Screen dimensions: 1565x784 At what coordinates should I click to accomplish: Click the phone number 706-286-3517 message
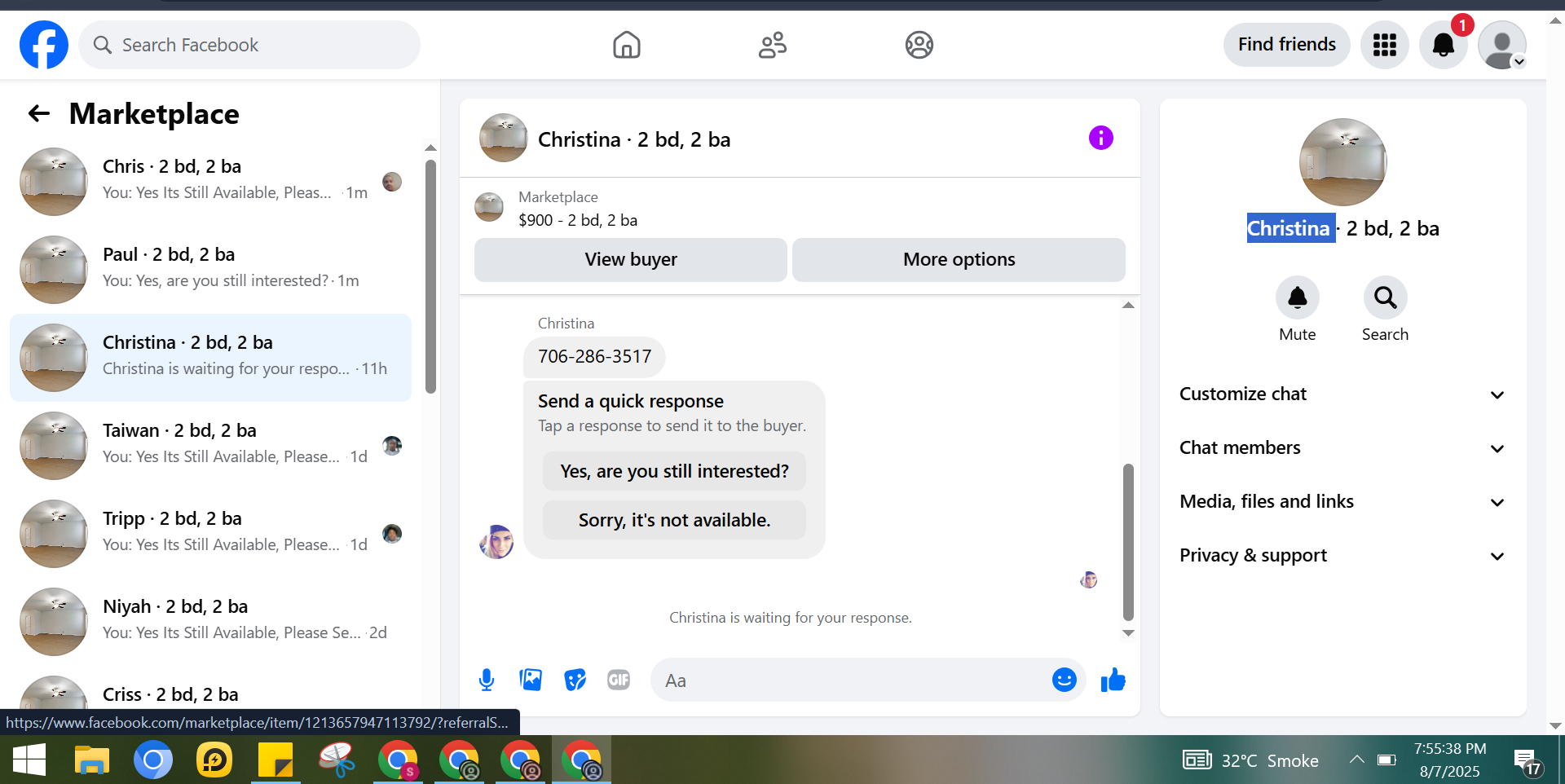click(594, 357)
